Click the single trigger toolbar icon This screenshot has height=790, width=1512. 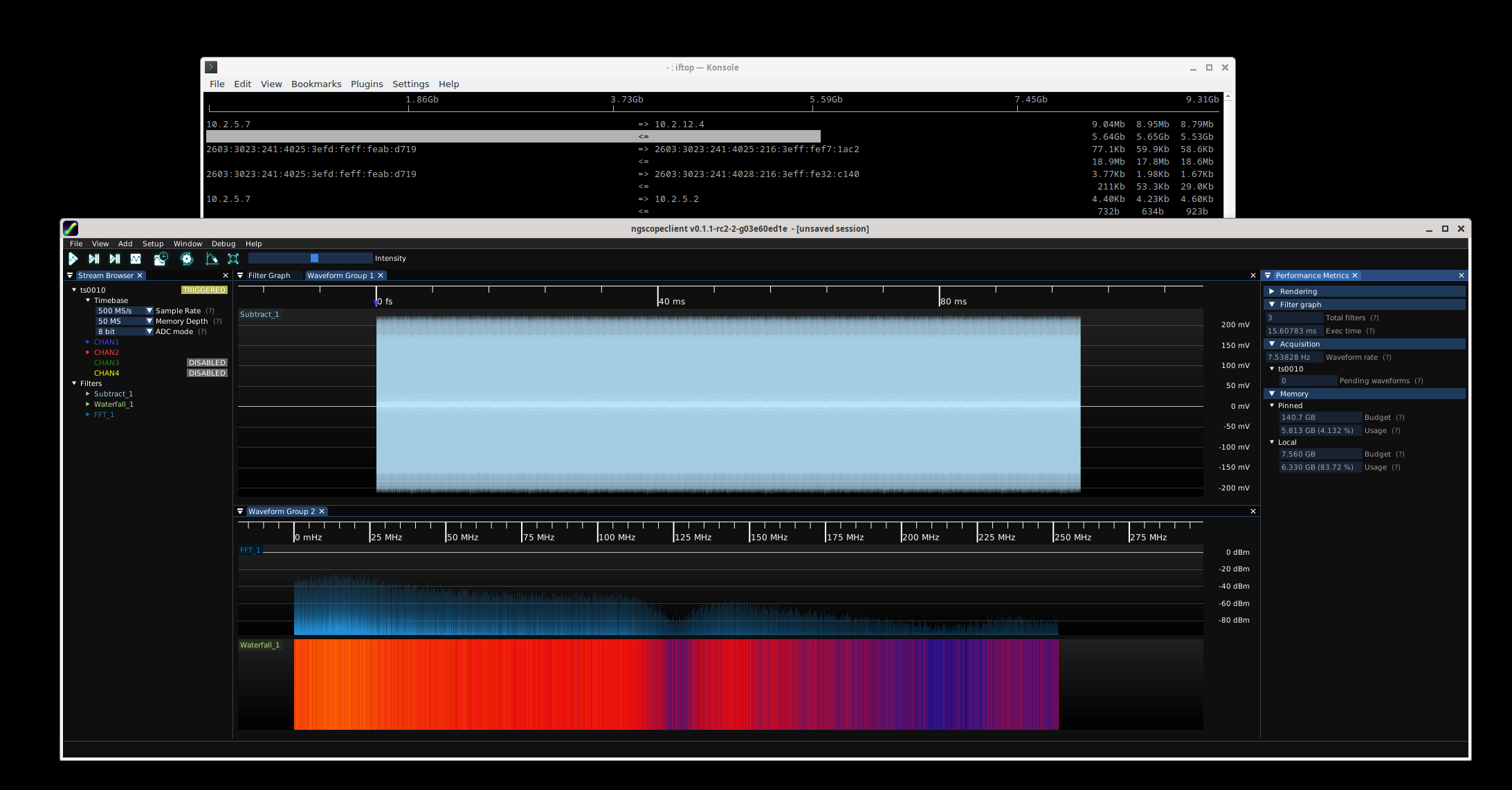point(94,259)
